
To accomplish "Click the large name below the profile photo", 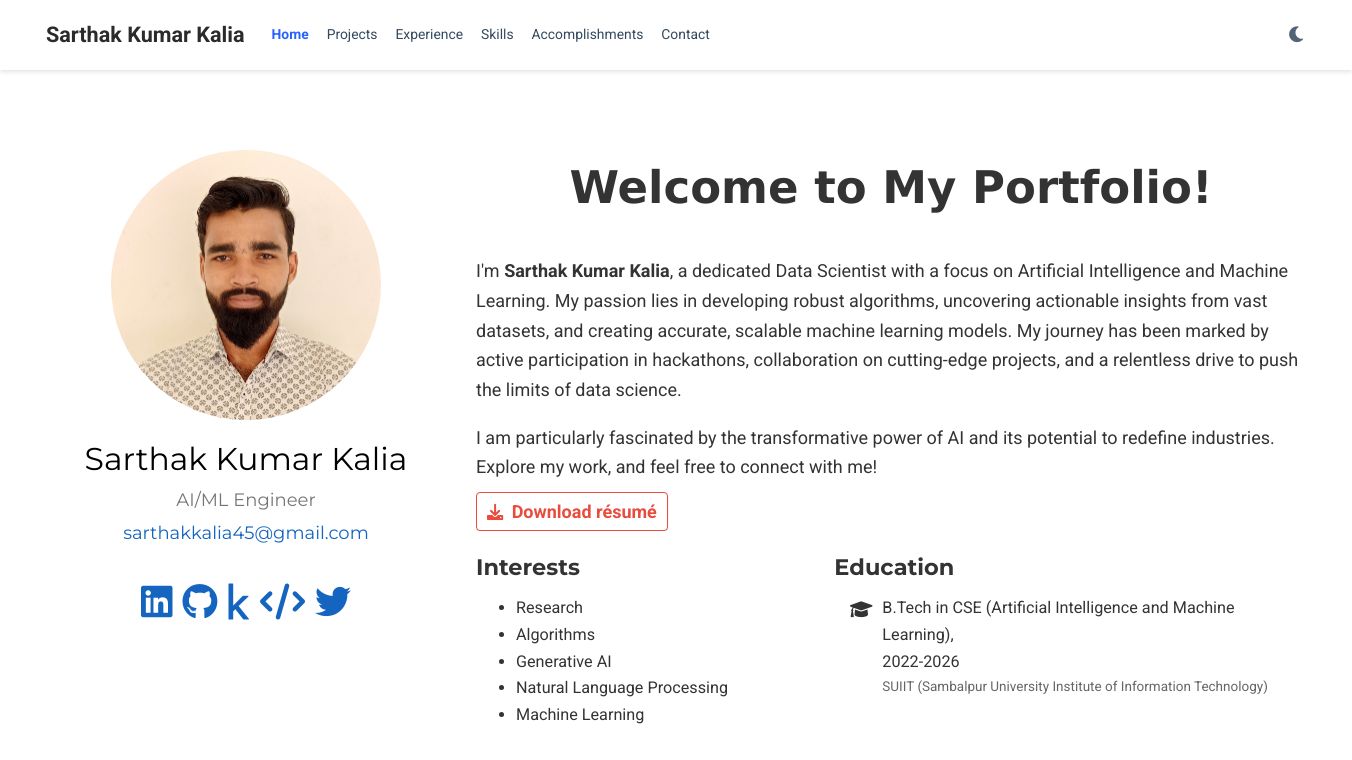I will [246, 459].
